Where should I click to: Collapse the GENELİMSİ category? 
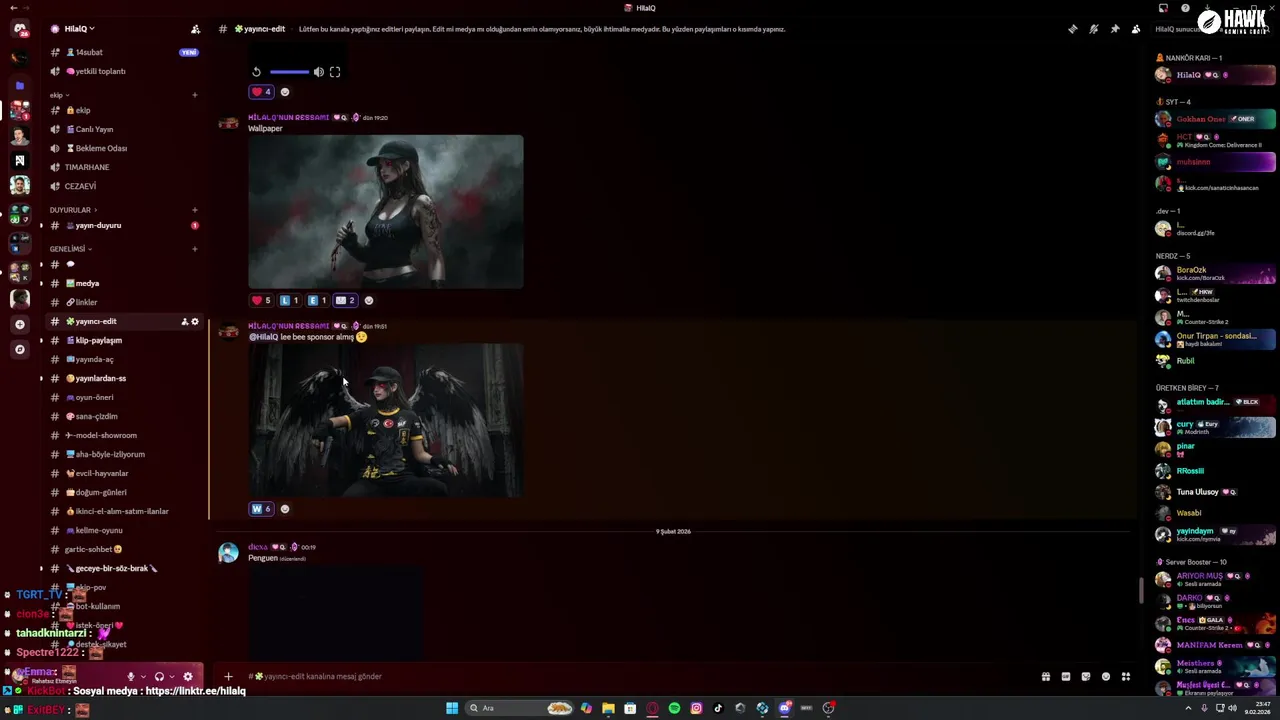click(70, 249)
